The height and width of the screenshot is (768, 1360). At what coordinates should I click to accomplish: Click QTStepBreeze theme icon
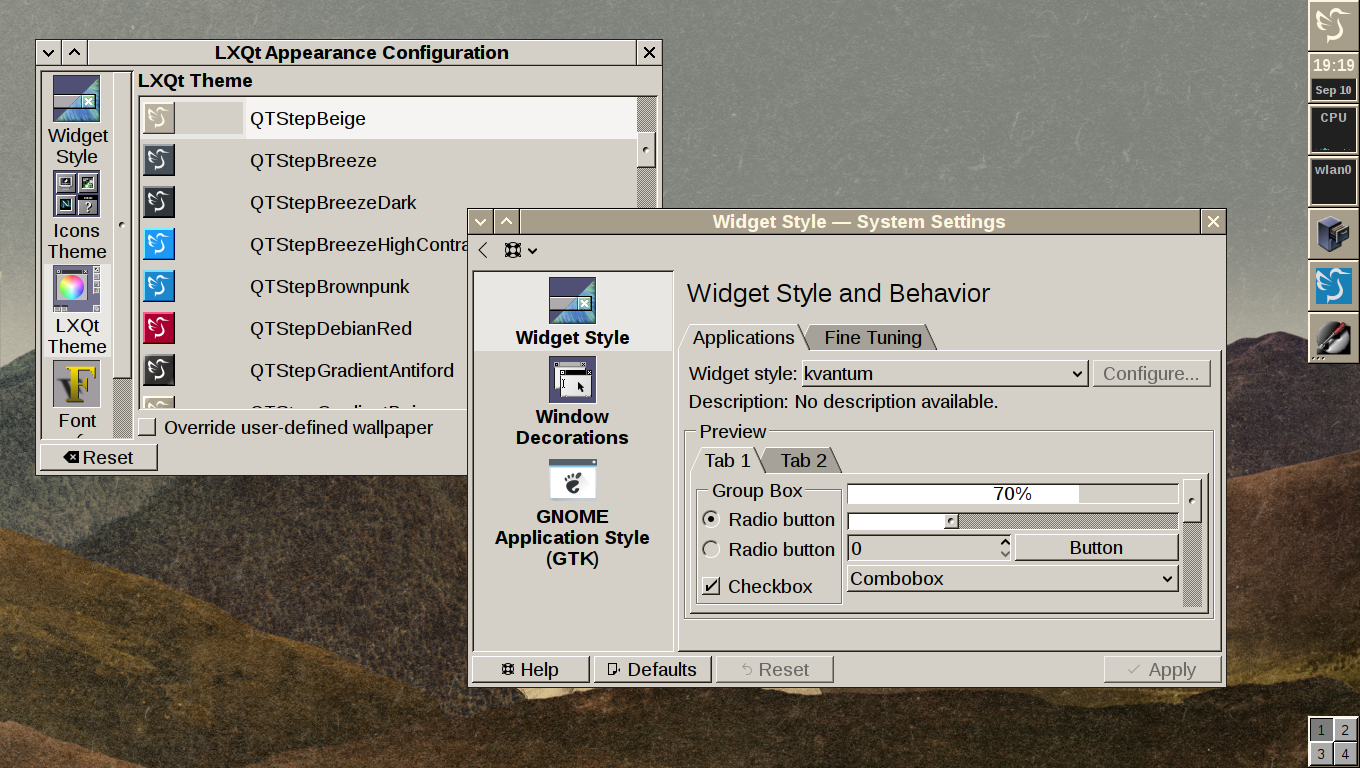point(159,160)
